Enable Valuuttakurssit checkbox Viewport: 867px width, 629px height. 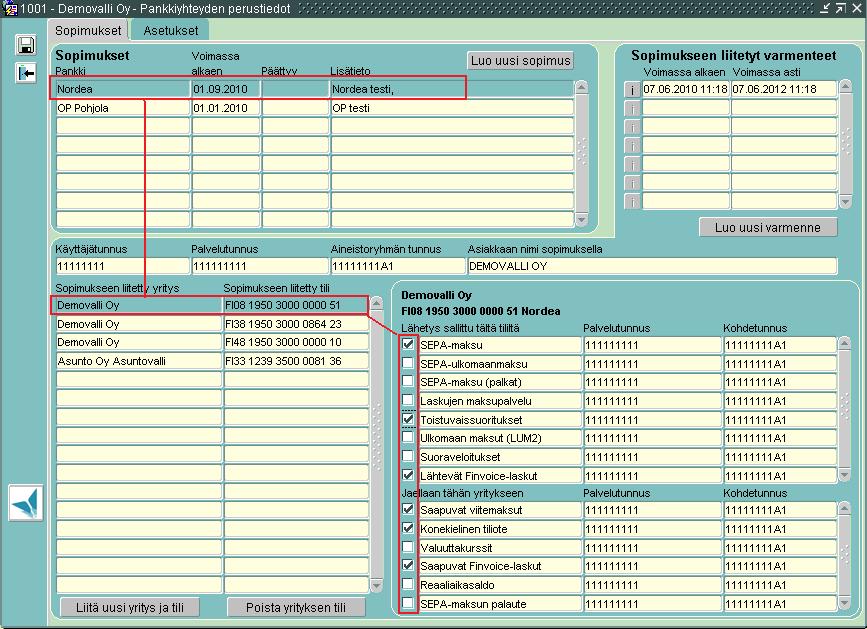pyautogui.click(x=408, y=547)
